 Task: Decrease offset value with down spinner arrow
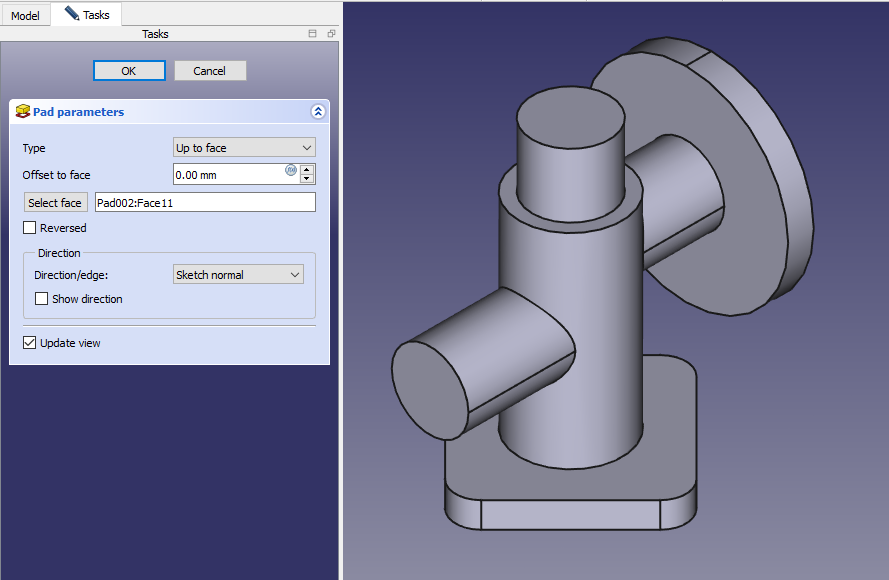pos(307,180)
